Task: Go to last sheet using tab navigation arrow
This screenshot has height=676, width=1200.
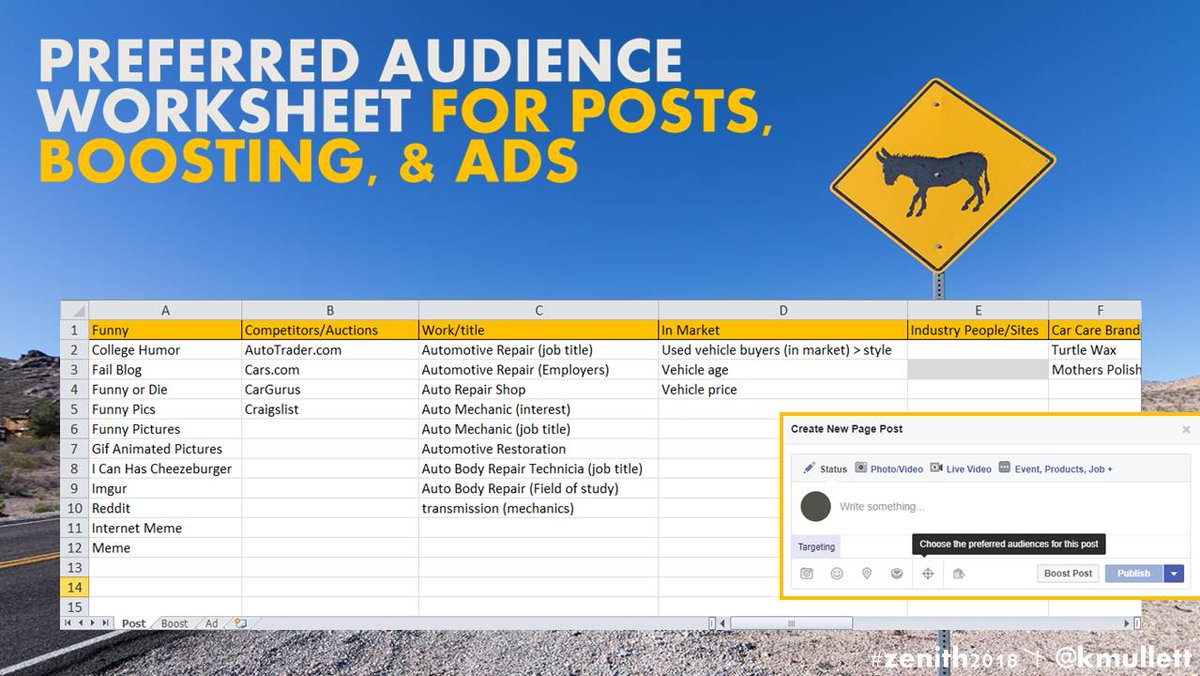Action: pos(107,623)
